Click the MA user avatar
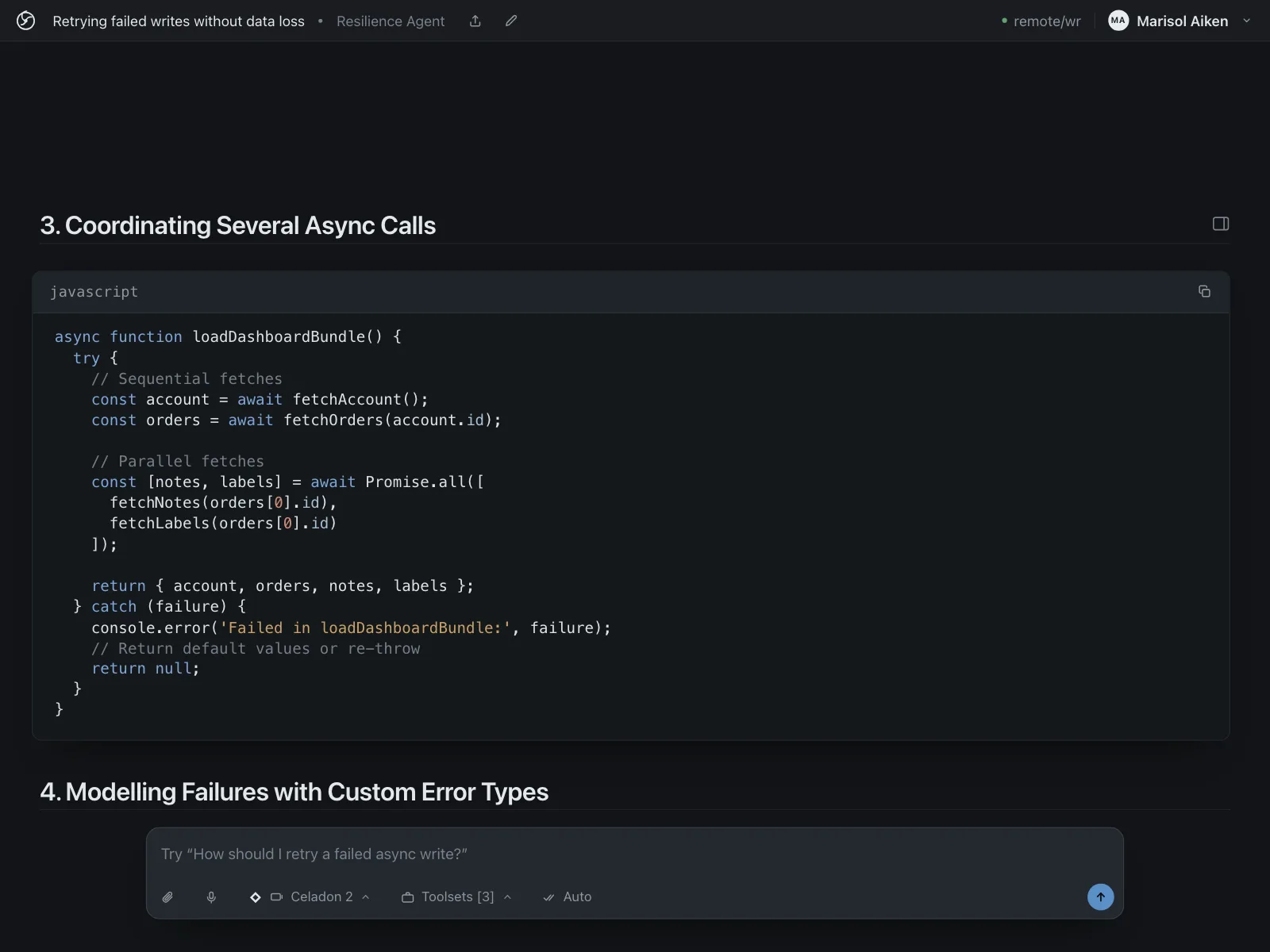This screenshot has height=952, width=1270. tap(1118, 21)
